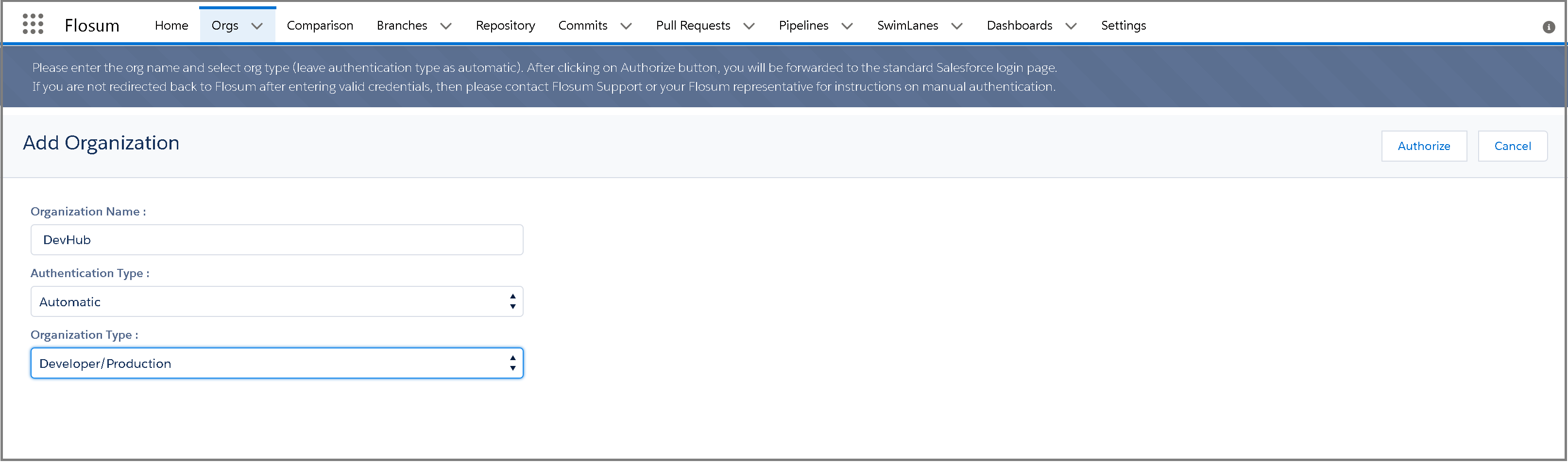
Task: Expand the Pull Requests chevron
Action: click(749, 26)
